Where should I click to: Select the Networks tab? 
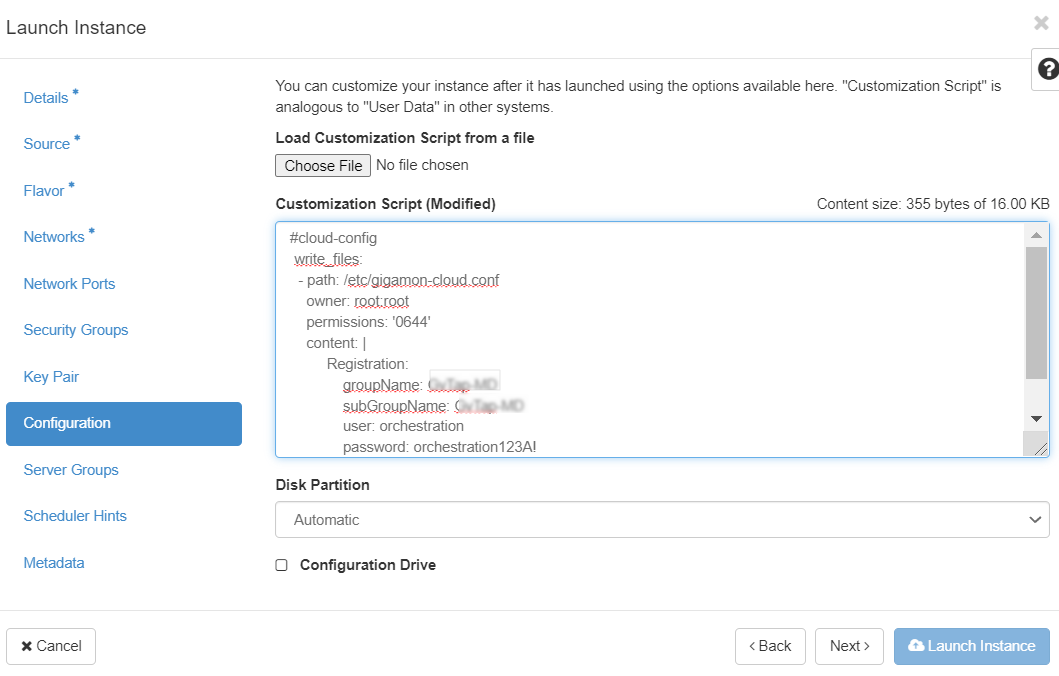click(54, 237)
